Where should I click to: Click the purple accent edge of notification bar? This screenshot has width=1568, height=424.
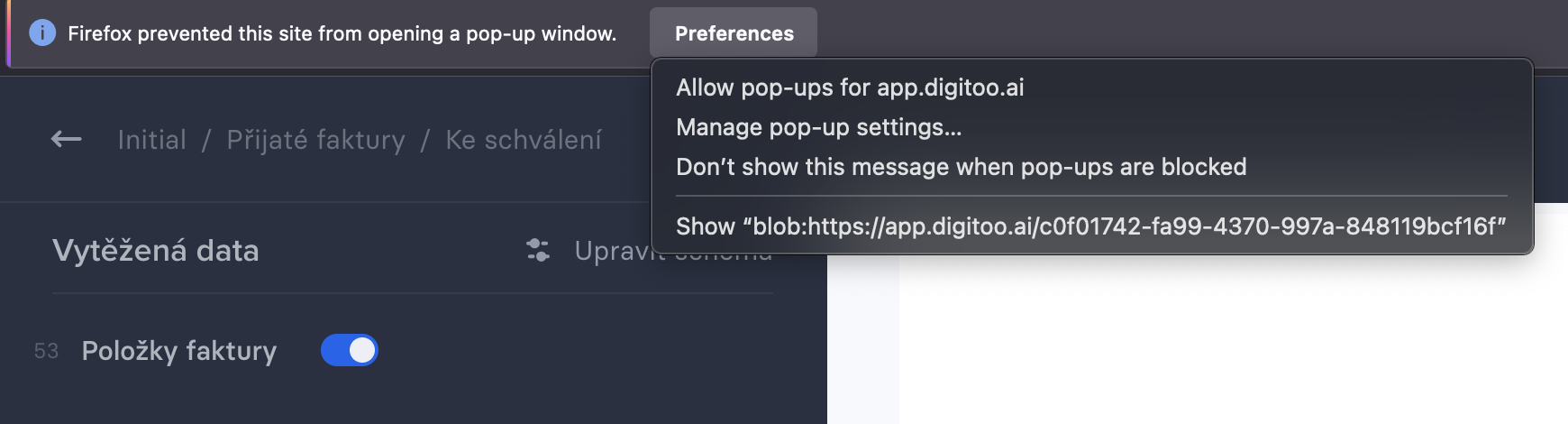coord(8,33)
